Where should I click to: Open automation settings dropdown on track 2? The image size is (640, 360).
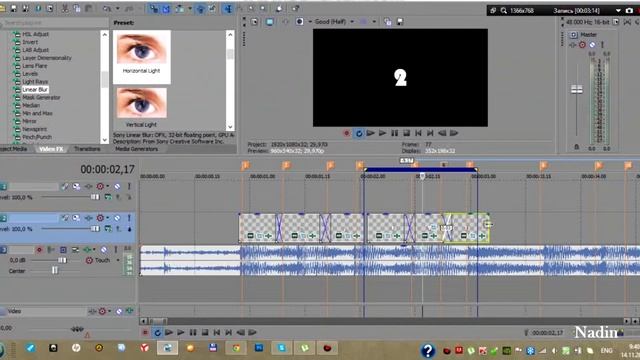[108, 218]
